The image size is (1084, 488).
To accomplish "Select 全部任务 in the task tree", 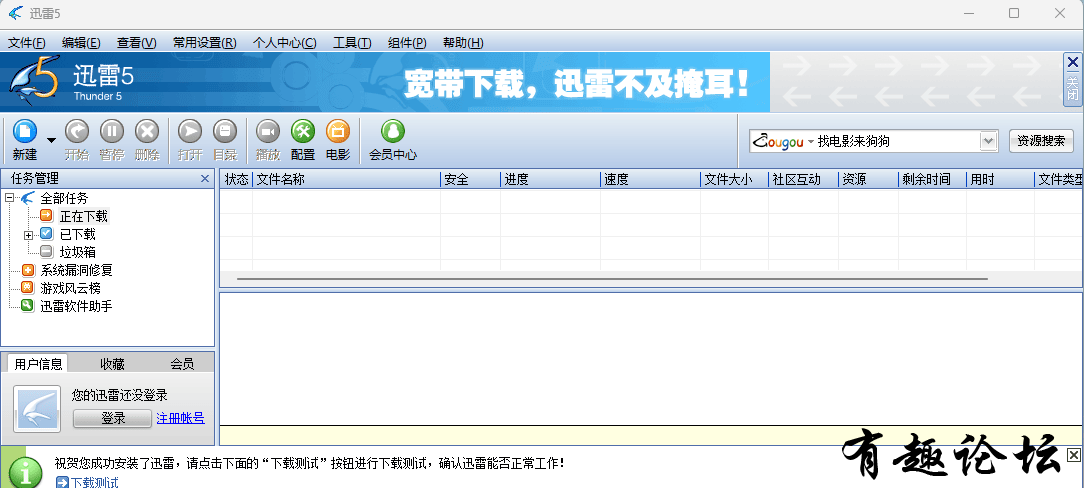I will click(x=64, y=198).
